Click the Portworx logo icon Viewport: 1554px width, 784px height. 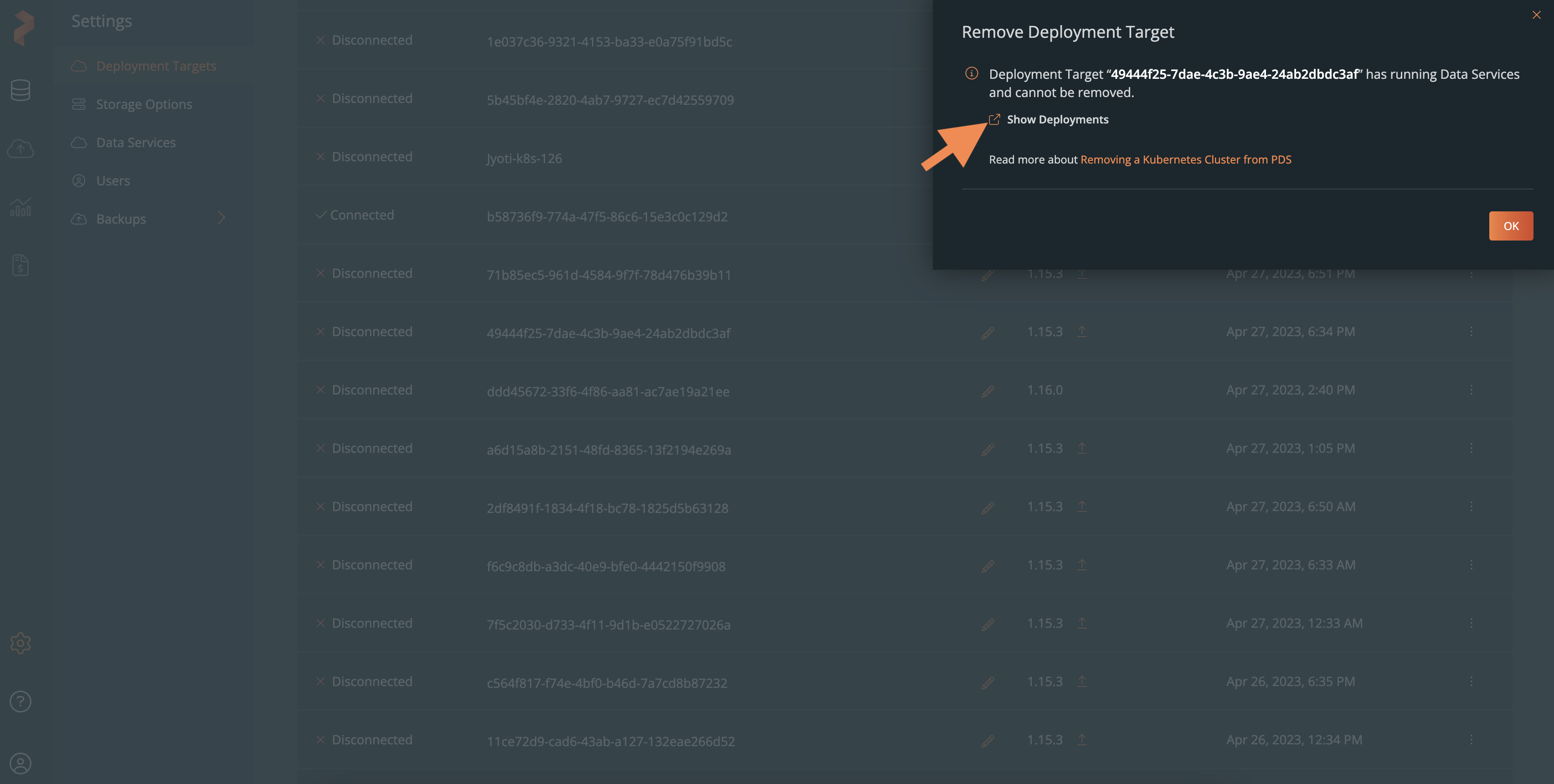point(24,28)
